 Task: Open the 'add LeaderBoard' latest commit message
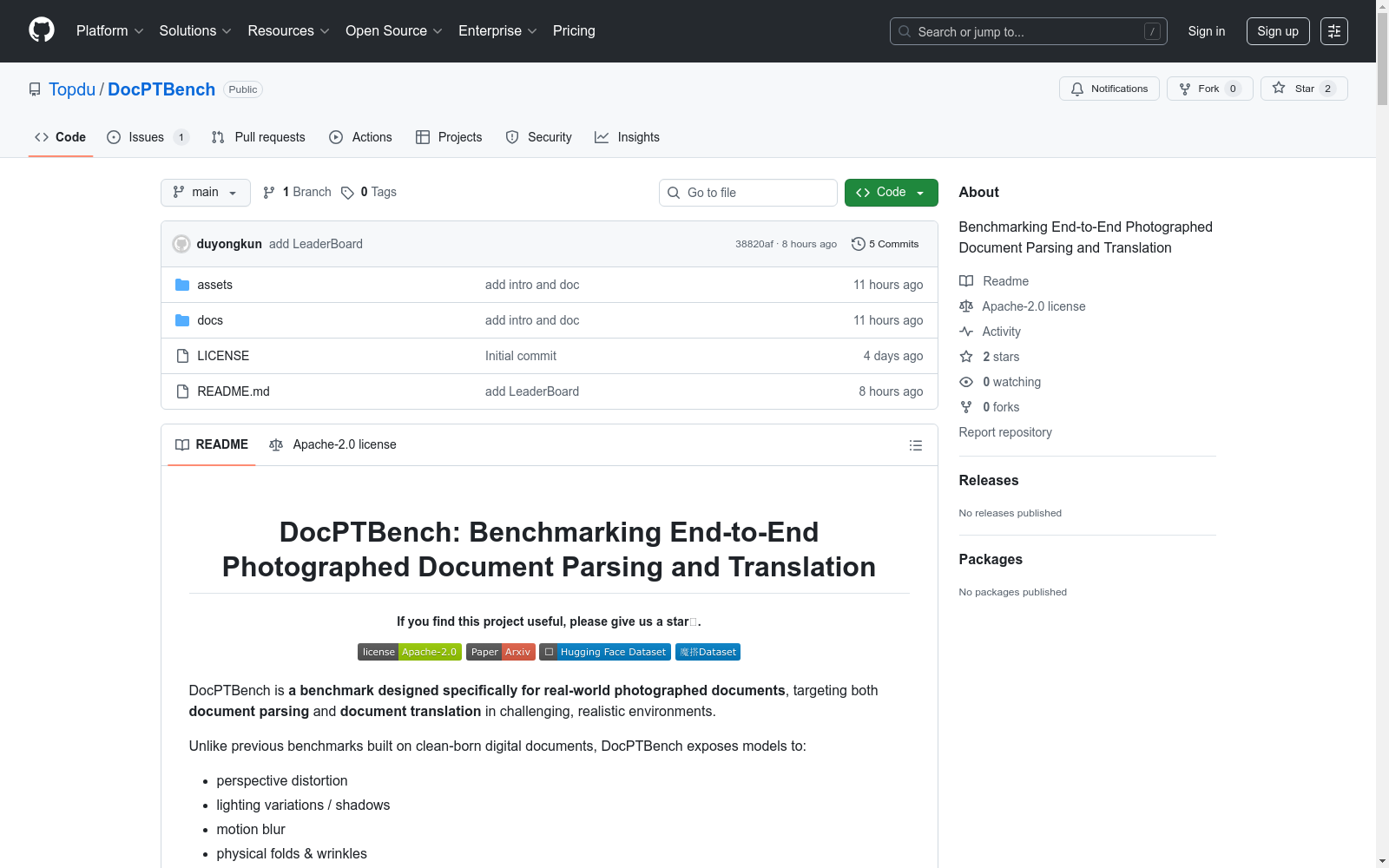316,244
